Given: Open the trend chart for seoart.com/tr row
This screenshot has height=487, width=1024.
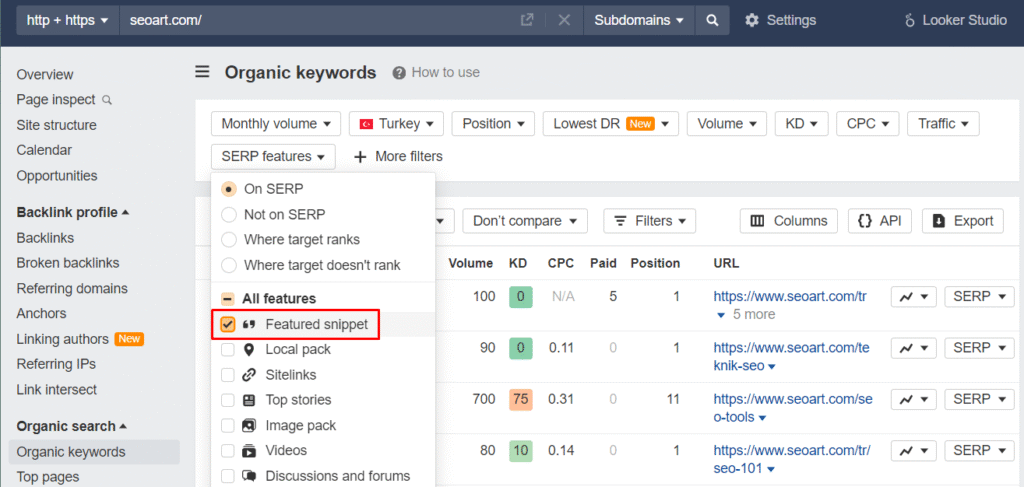Looking at the screenshot, I should pos(914,296).
